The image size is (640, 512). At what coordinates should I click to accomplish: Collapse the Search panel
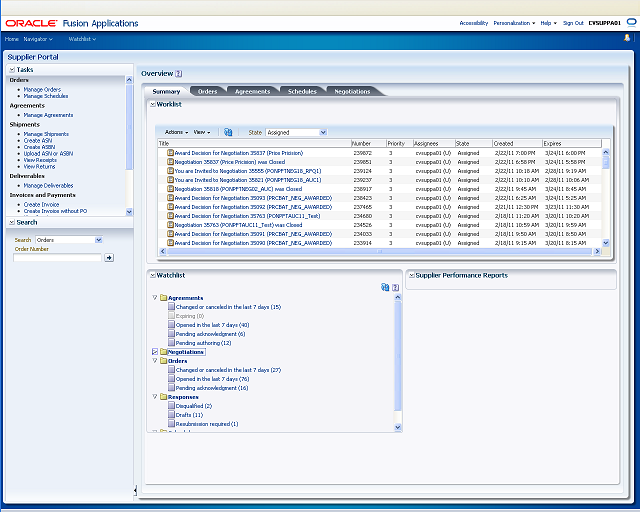click(x=12, y=223)
